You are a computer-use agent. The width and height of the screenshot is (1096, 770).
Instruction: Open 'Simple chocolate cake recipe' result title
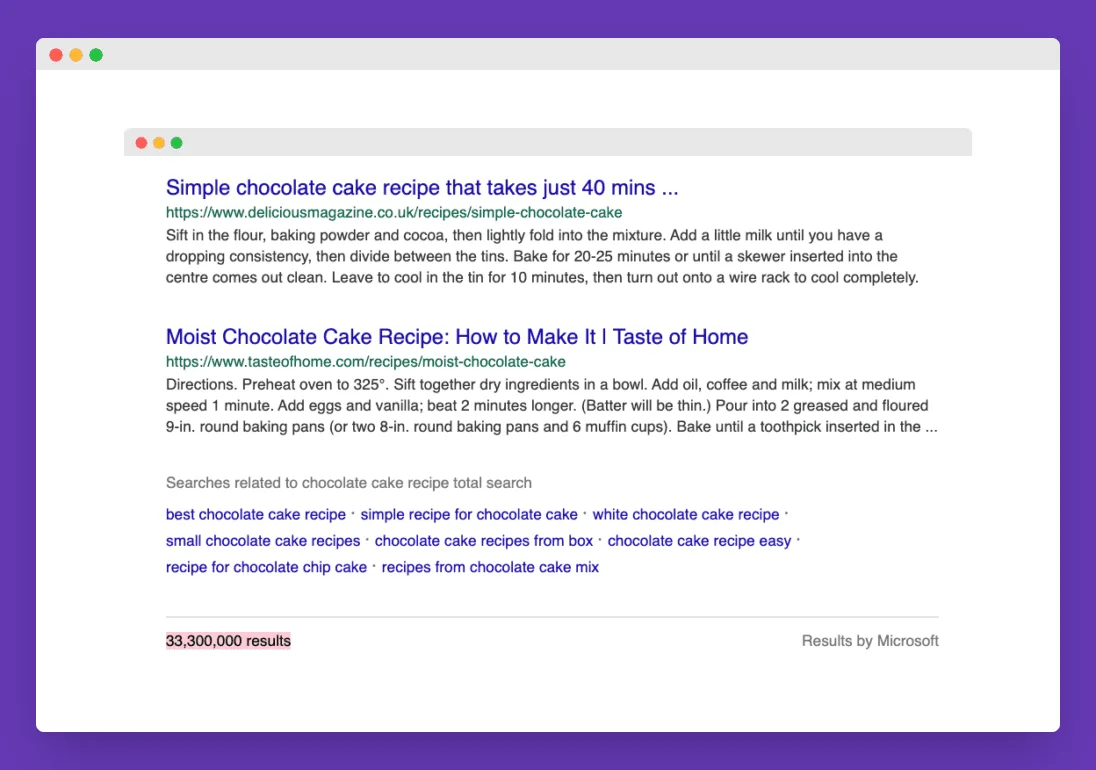[422, 188]
